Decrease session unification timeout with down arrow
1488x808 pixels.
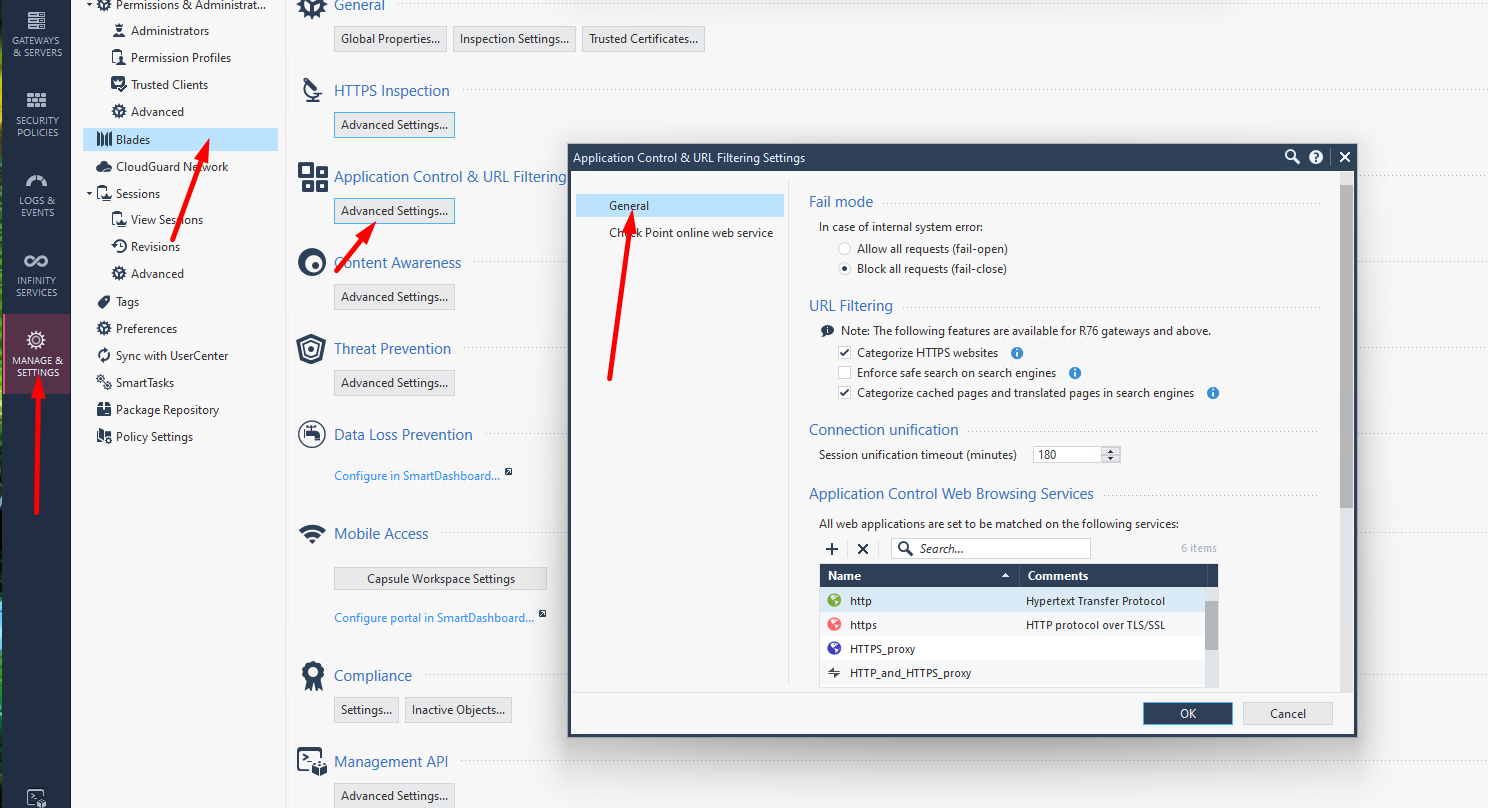tap(1110, 458)
